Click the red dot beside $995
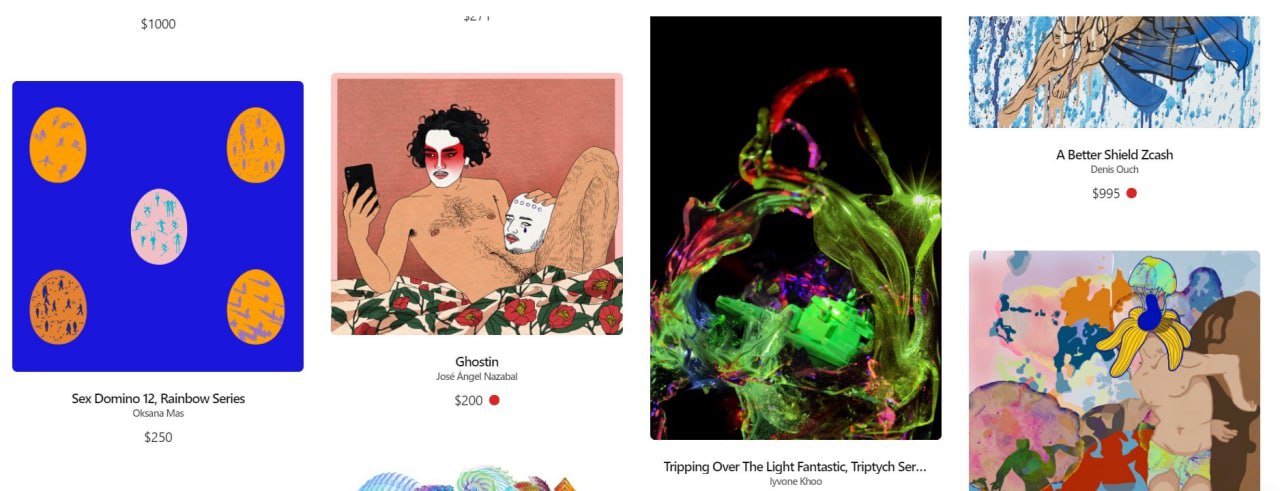 pos(1131,193)
